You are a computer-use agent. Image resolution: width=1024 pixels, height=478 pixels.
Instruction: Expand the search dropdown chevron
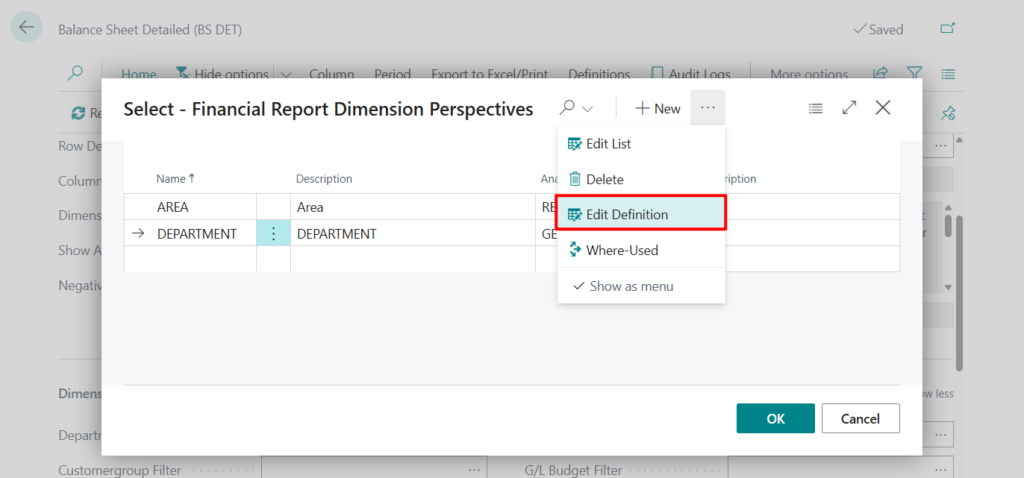(588, 108)
